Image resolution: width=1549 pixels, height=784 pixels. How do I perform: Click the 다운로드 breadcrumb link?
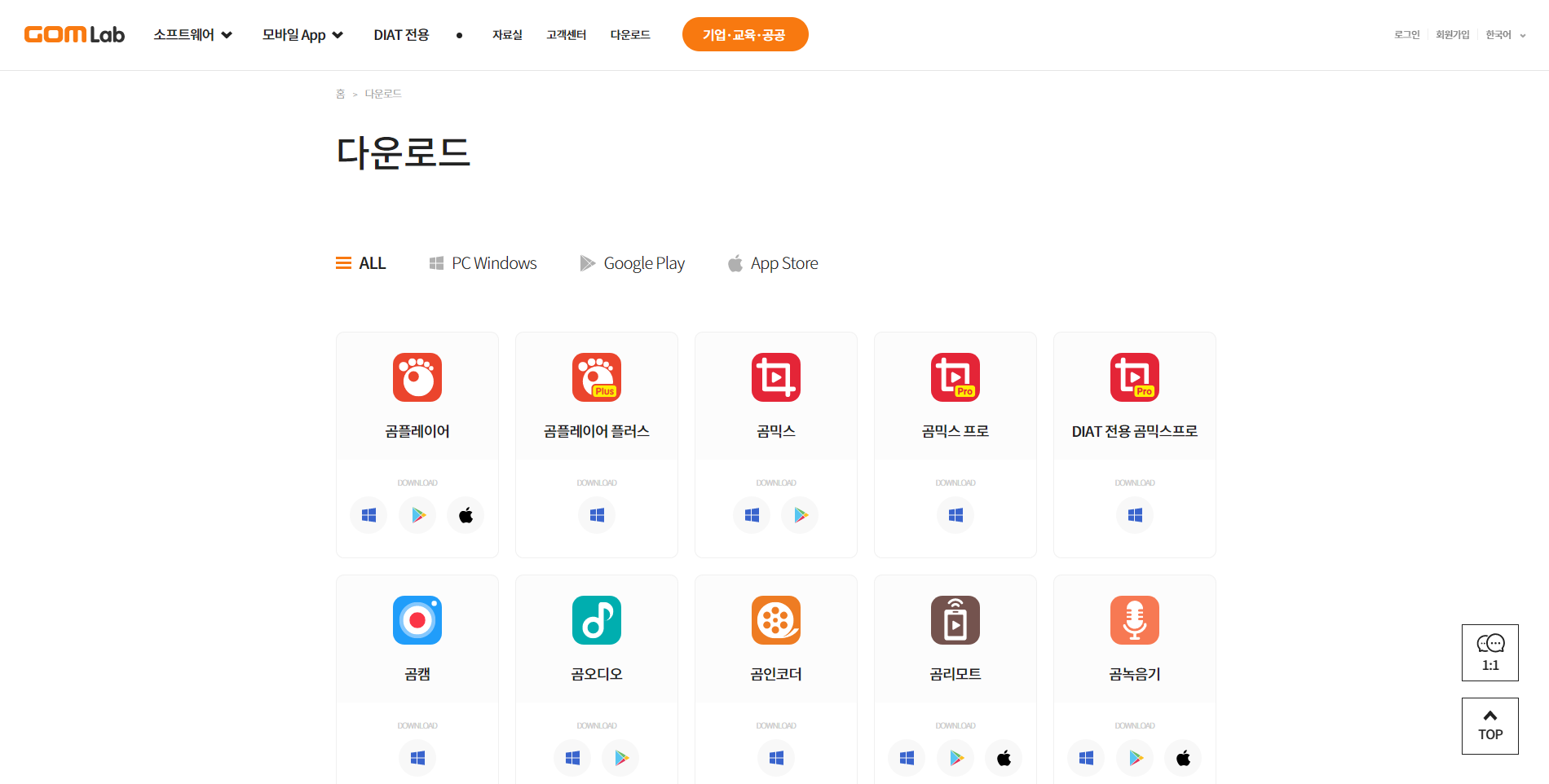pyautogui.click(x=383, y=94)
